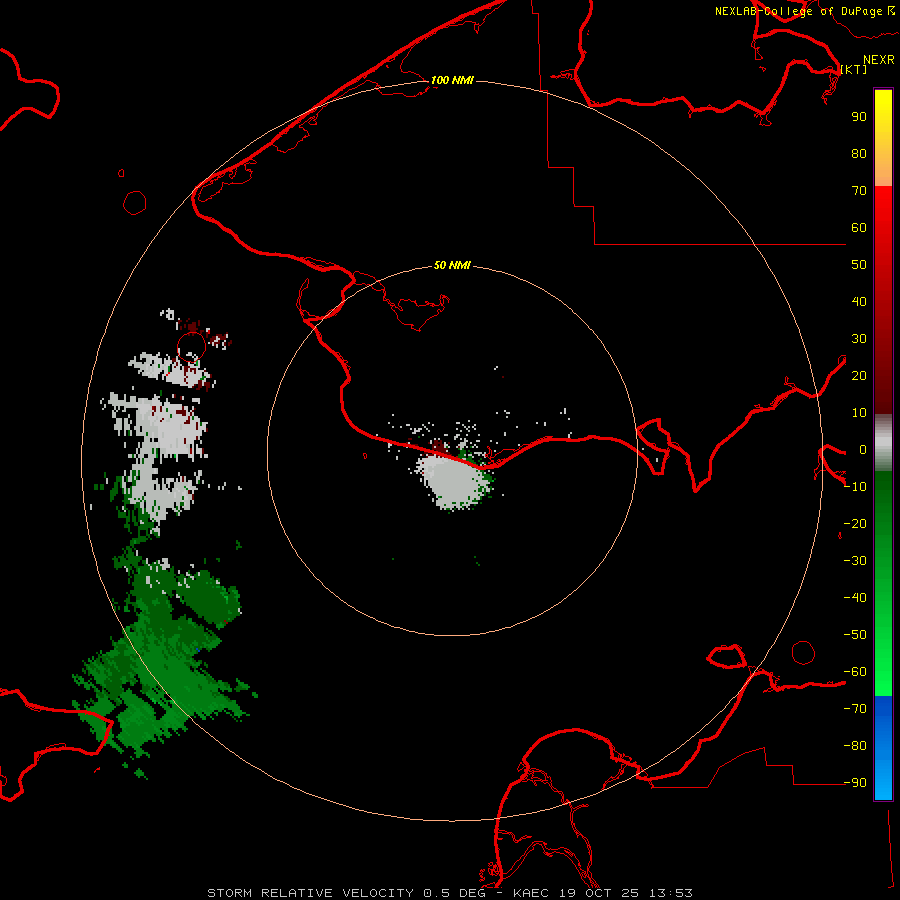Click the KT units label above color scale

pos(854,69)
